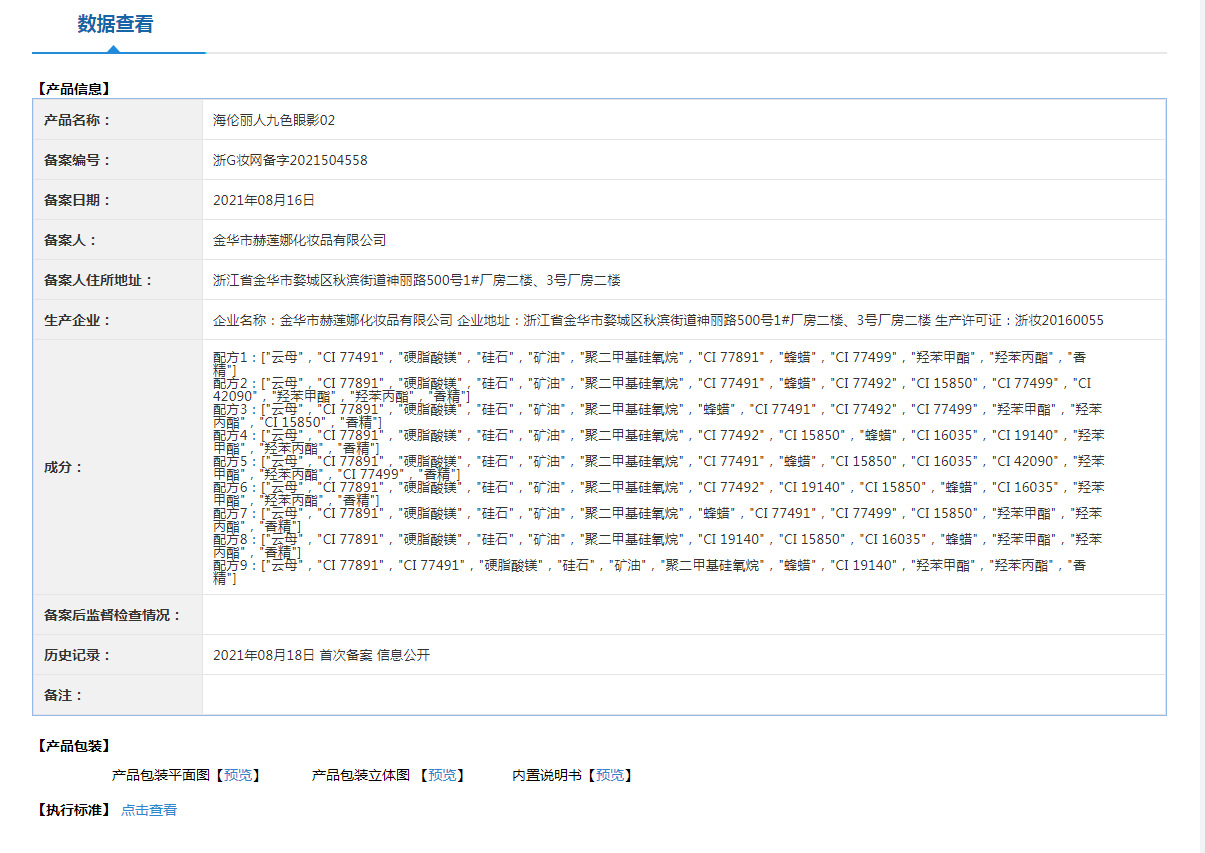1205x853 pixels.
Task: Click the 备案编号 row label
Action: (x=78, y=160)
